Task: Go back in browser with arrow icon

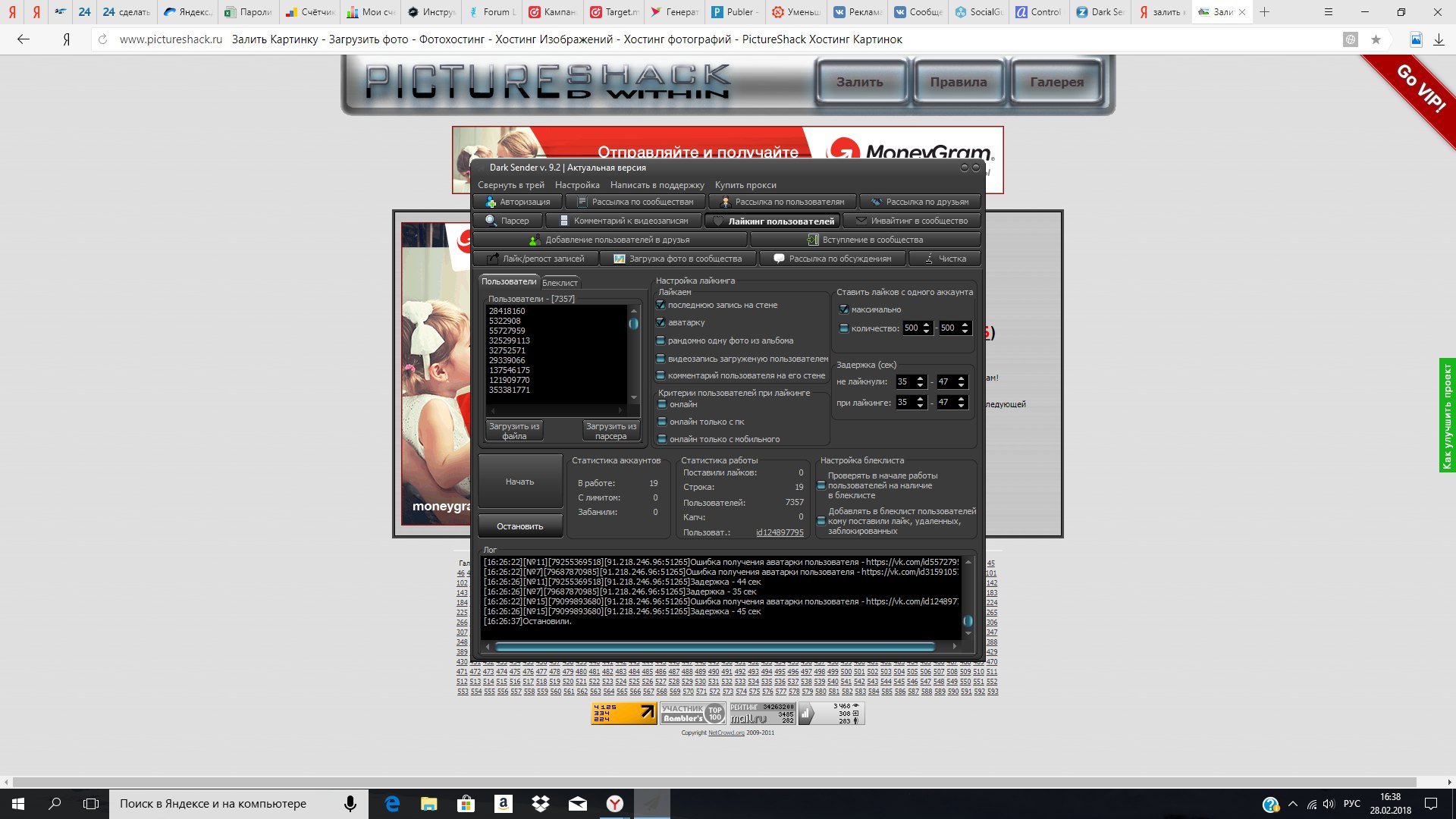Action: tap(24, 39)
